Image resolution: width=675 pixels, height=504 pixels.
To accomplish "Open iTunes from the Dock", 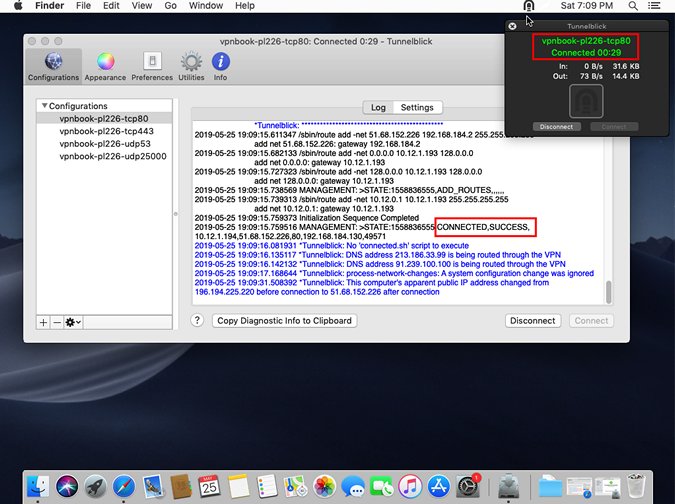I will [x=410, y=487].
